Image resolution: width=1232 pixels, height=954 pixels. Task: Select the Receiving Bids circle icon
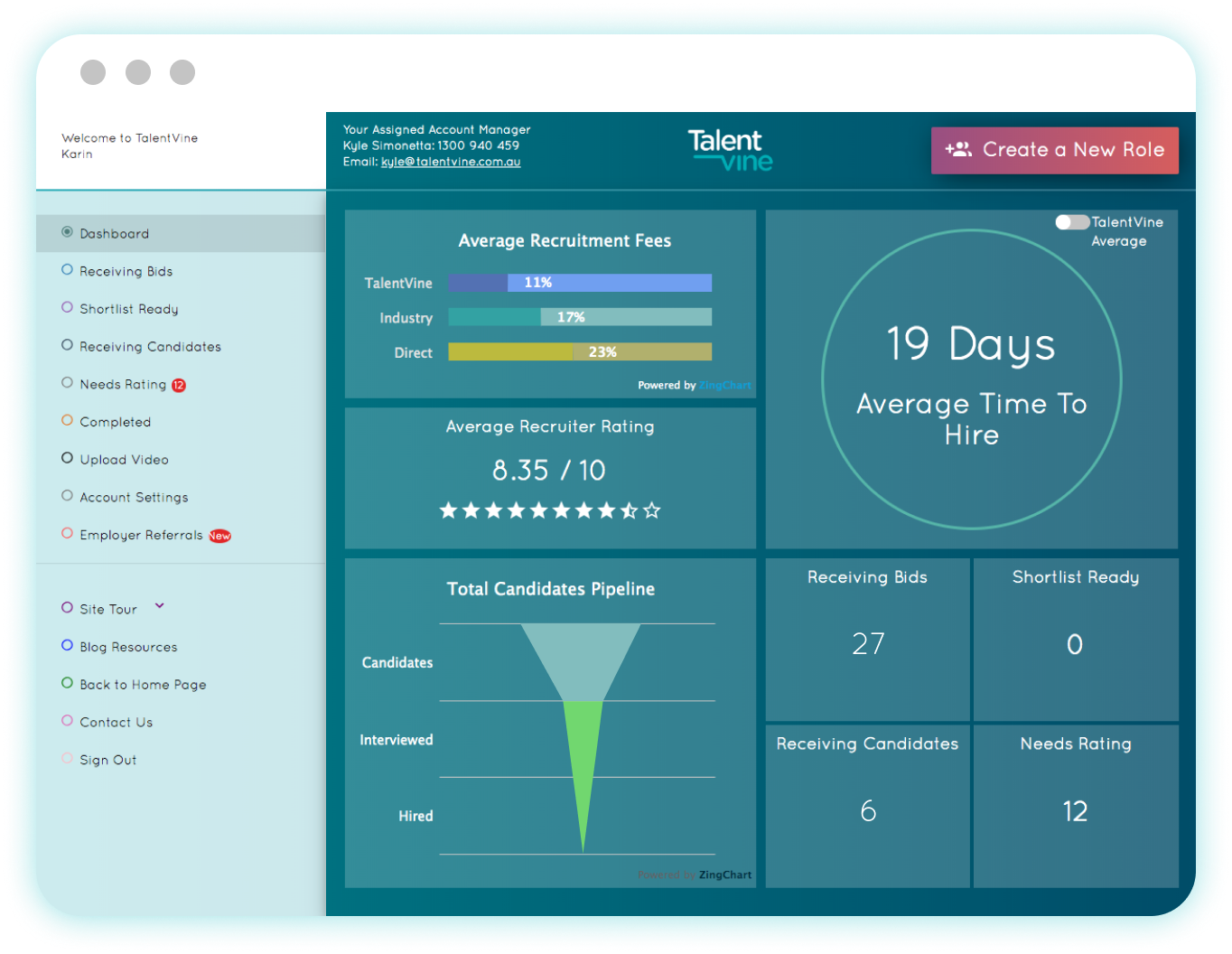click(67, 269)
